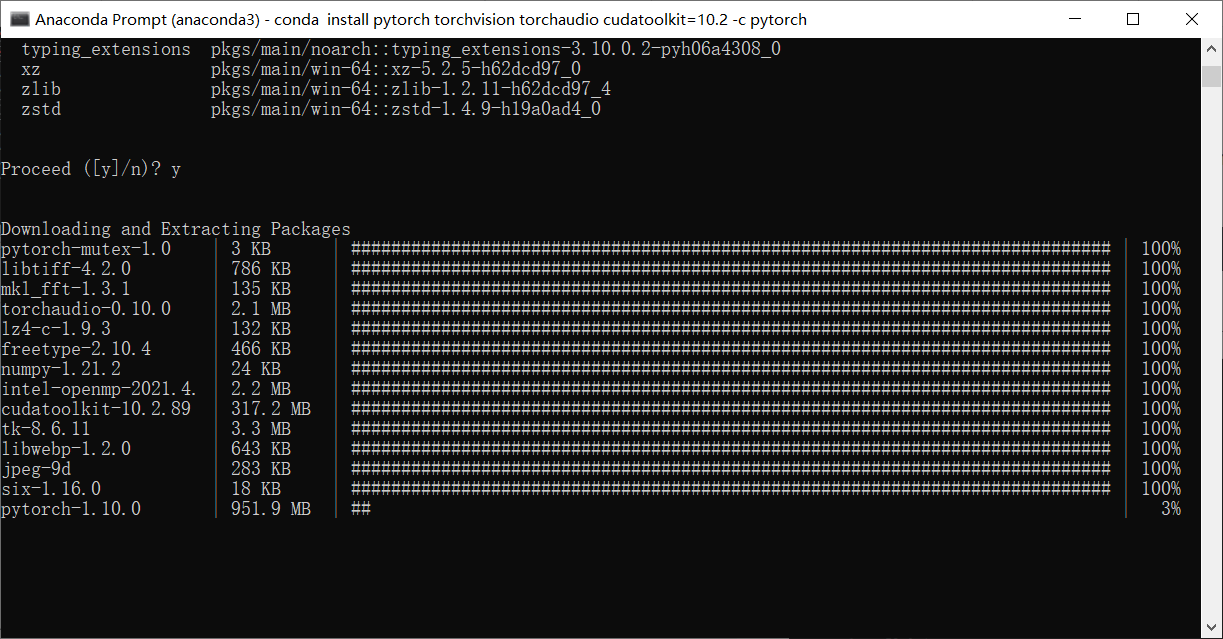The image size is (1223, 639).
Task: Click the mkl_fft-1.3.1 row name
Action: 66,289
